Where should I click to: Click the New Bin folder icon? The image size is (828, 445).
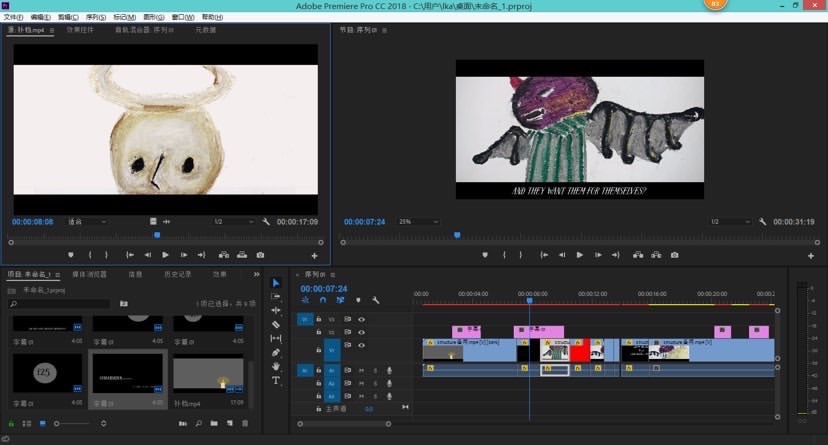point(214,423)
